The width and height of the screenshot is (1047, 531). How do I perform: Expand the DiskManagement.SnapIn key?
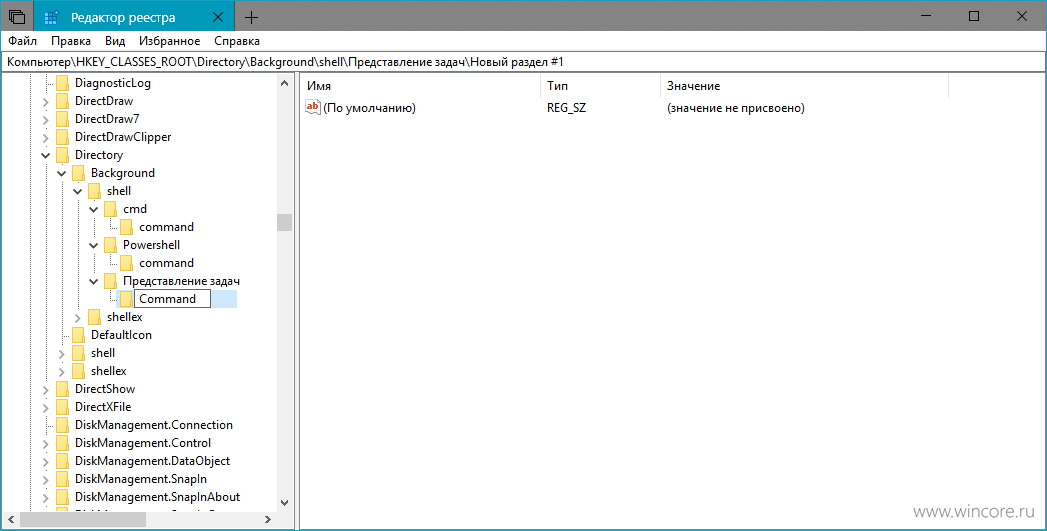pyautogui.click(x=45, y=480)
